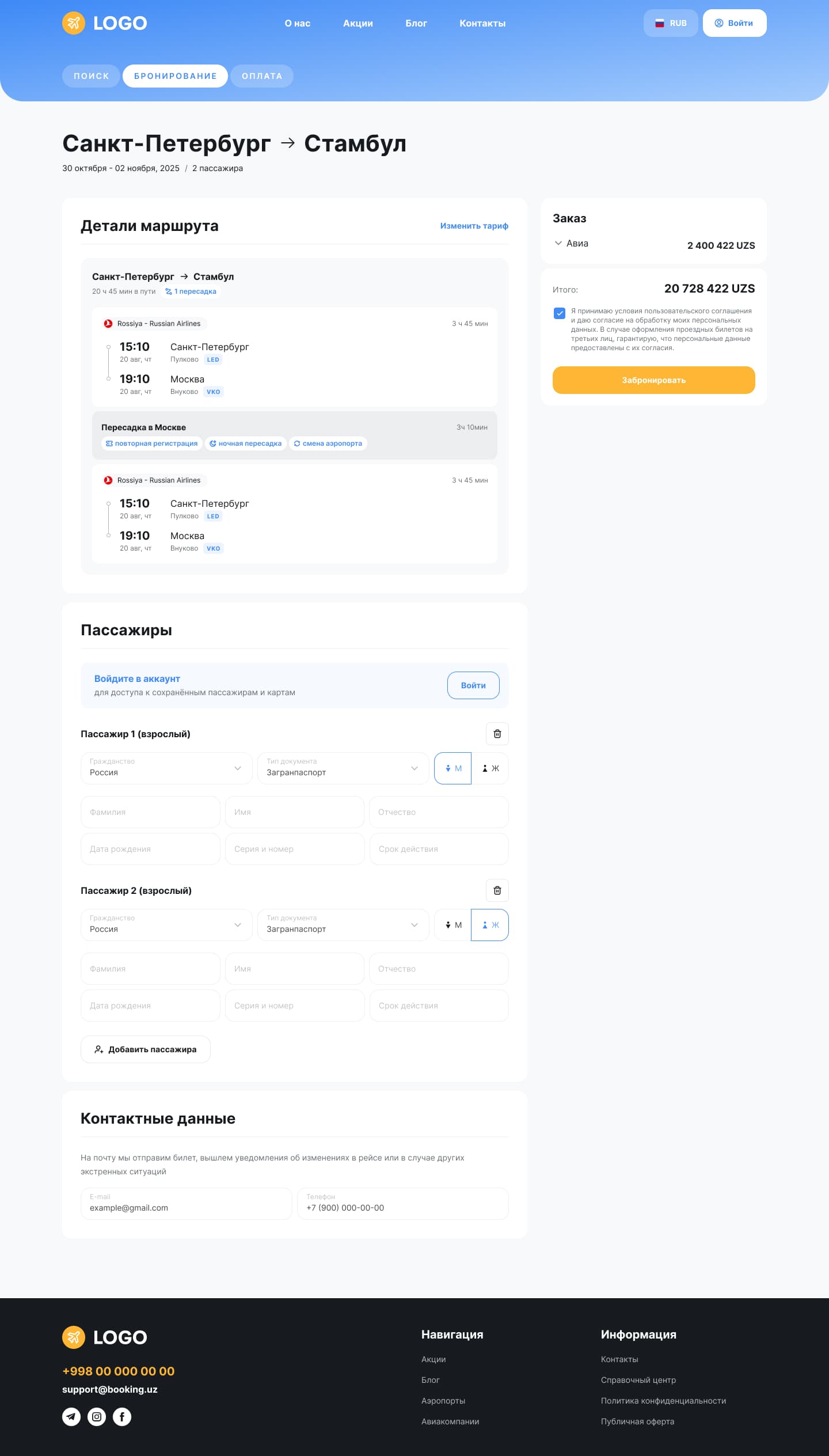Click the airplane logo in header

pos(74,23)
